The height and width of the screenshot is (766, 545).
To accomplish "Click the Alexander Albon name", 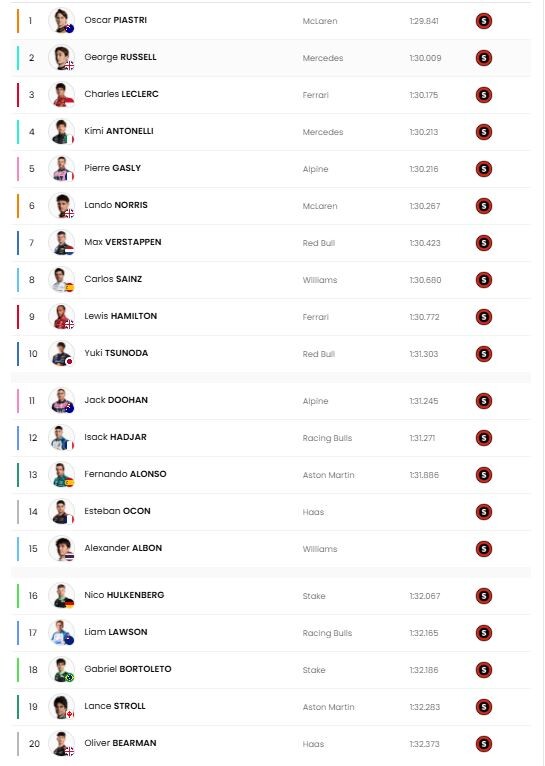I will [123, 548].
